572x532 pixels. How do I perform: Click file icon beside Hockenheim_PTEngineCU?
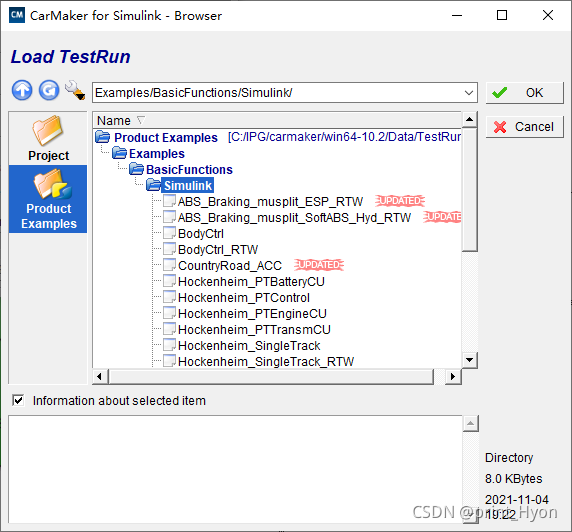coord(169,313)
